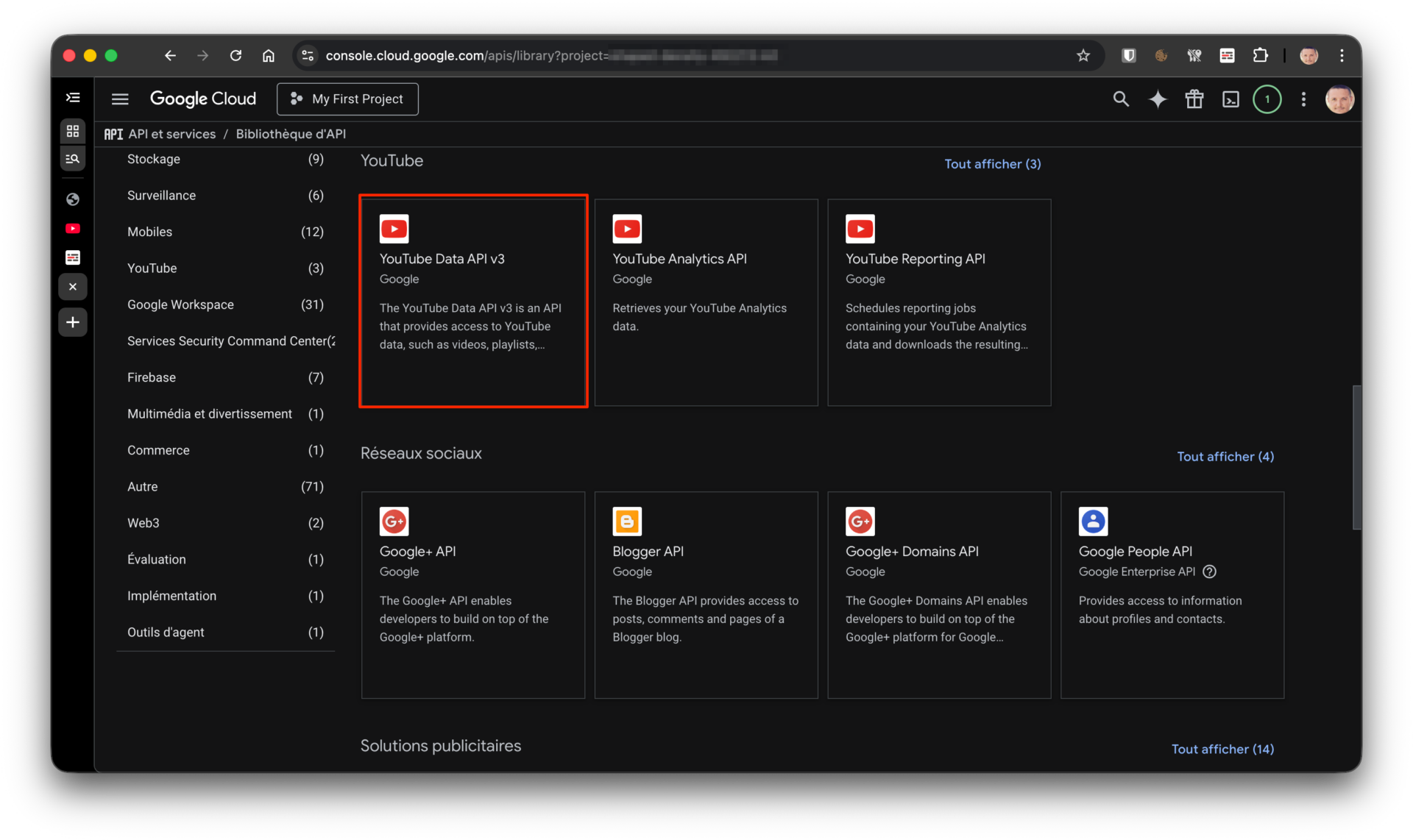
Task: Filter by Mobiles category
Action: coord(225,232)
